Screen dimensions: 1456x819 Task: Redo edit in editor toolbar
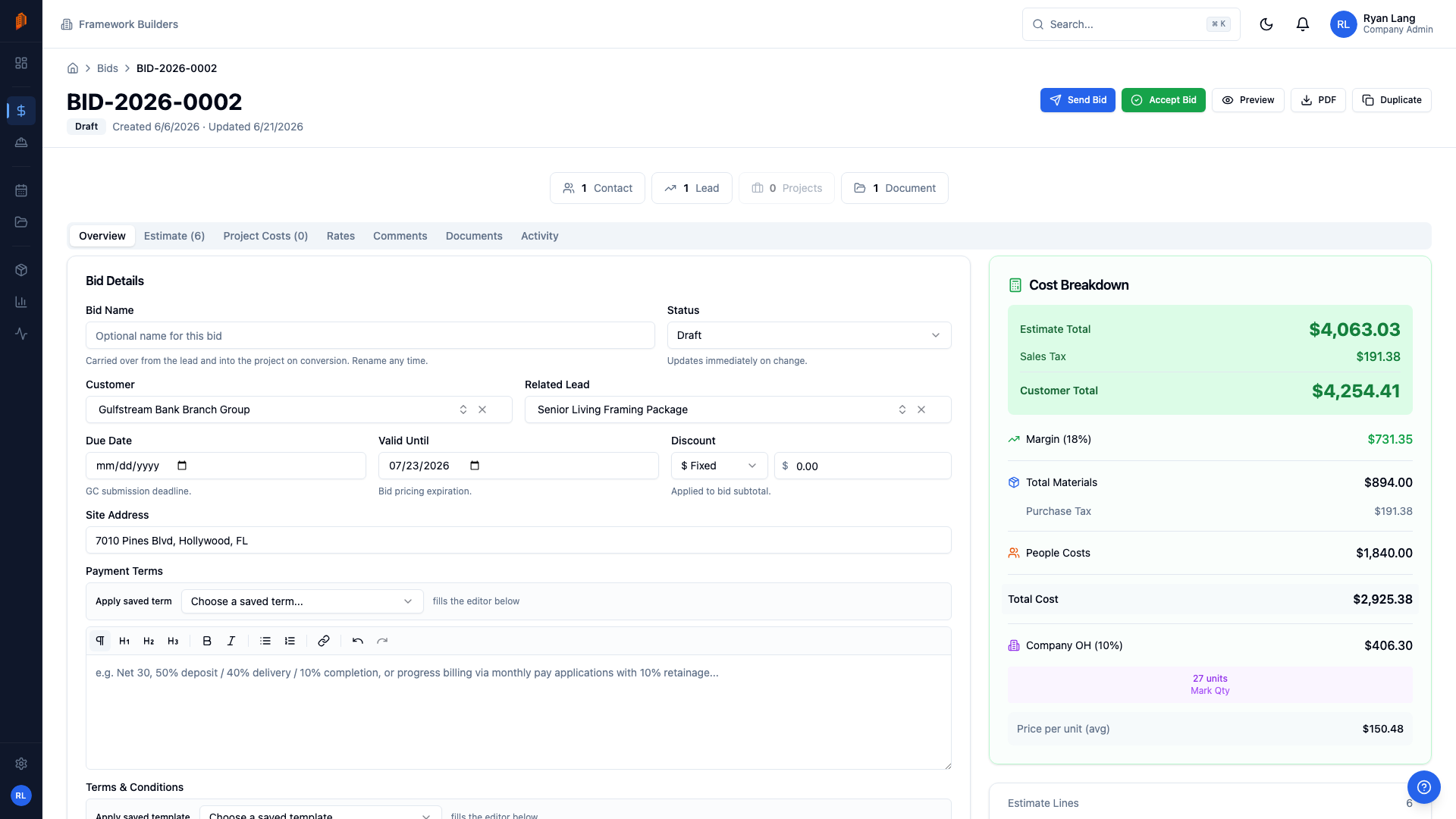tap(382, 641)
